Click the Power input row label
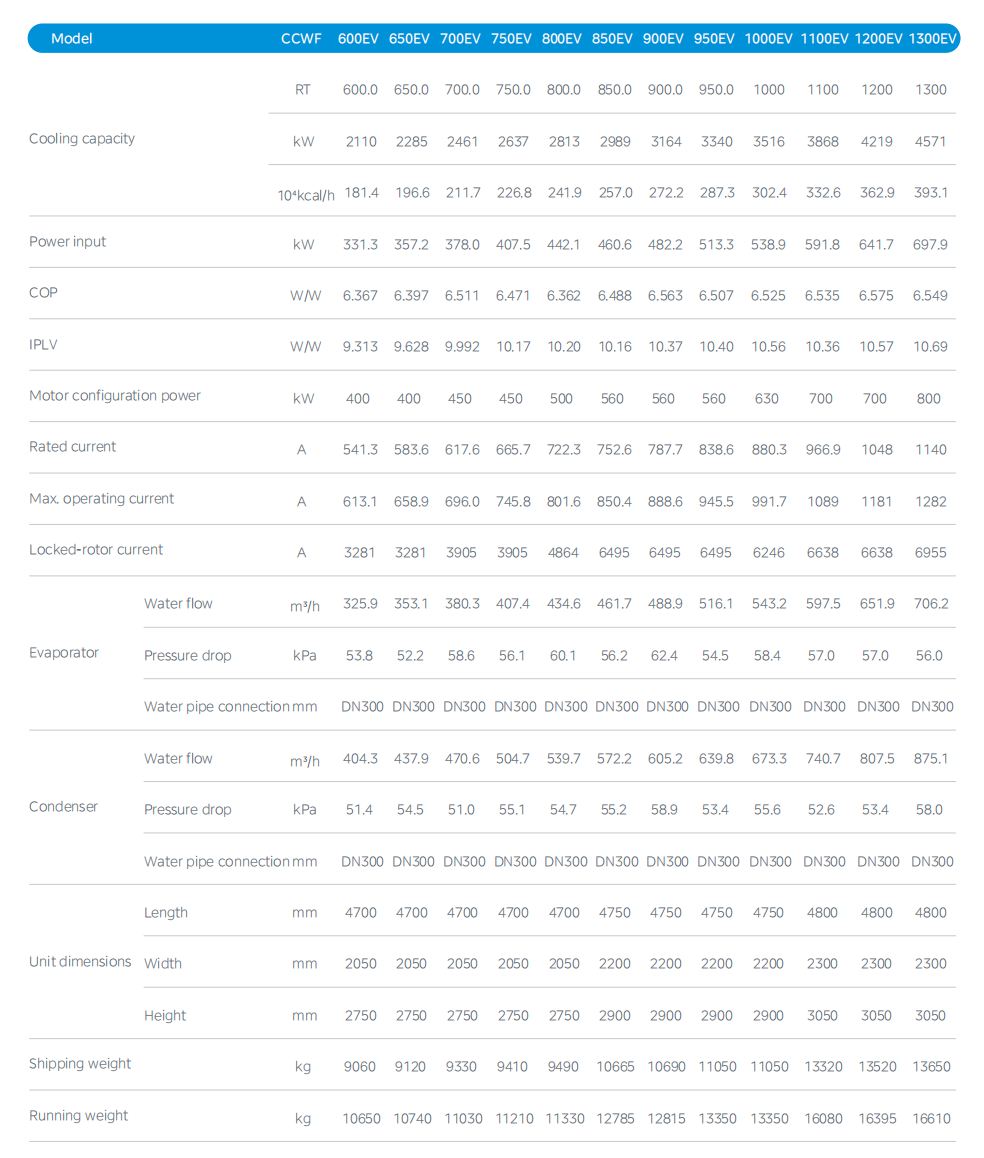This screenshot has width=984, height=1158. [67, 241]
